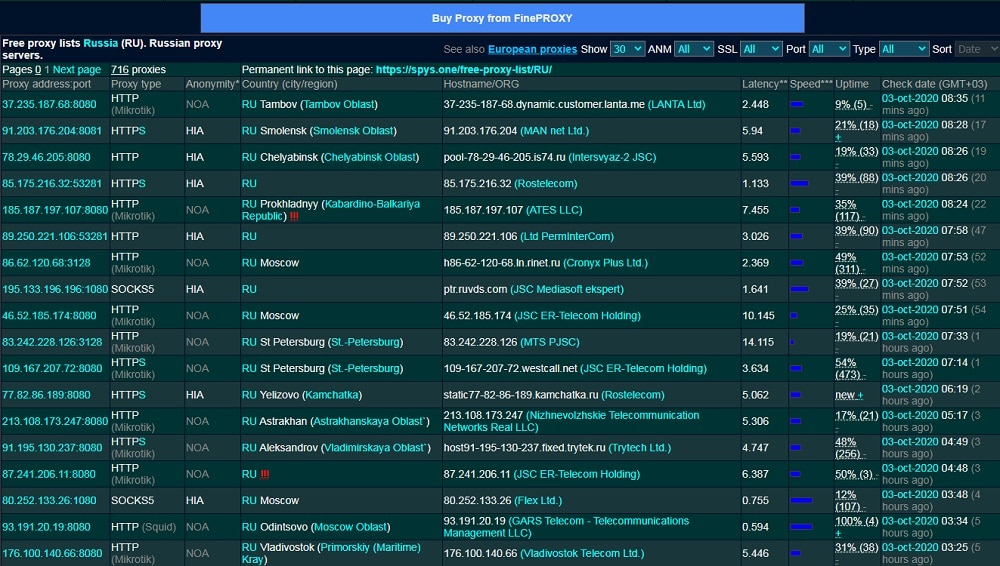Click the RU country link in the 85.175.216.32 row
Image resolution: width=1000 pixels, height=566 pixels.
249,183
